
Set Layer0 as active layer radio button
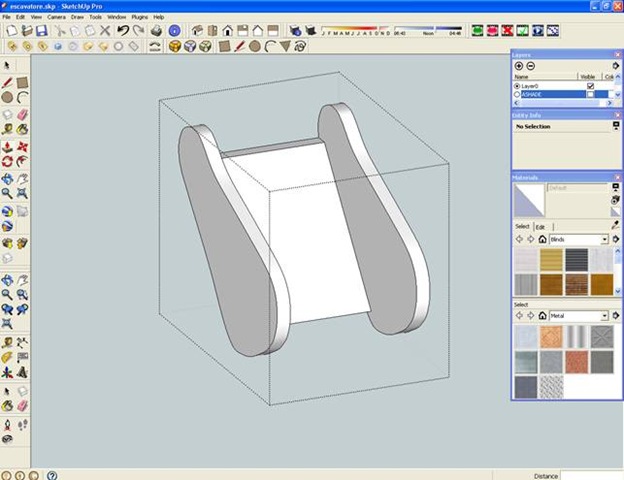(516, 86)
